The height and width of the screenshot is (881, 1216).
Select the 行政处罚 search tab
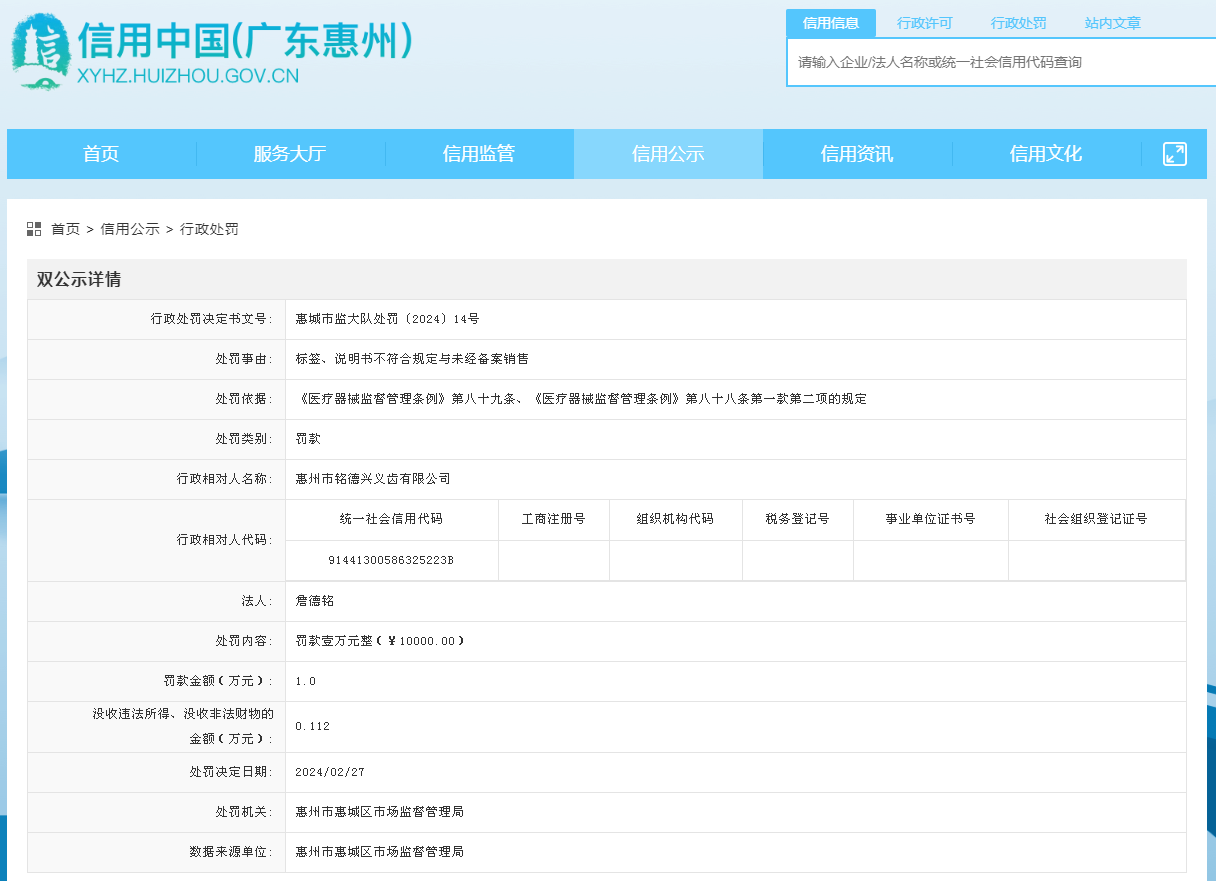tap(1019, 23)
